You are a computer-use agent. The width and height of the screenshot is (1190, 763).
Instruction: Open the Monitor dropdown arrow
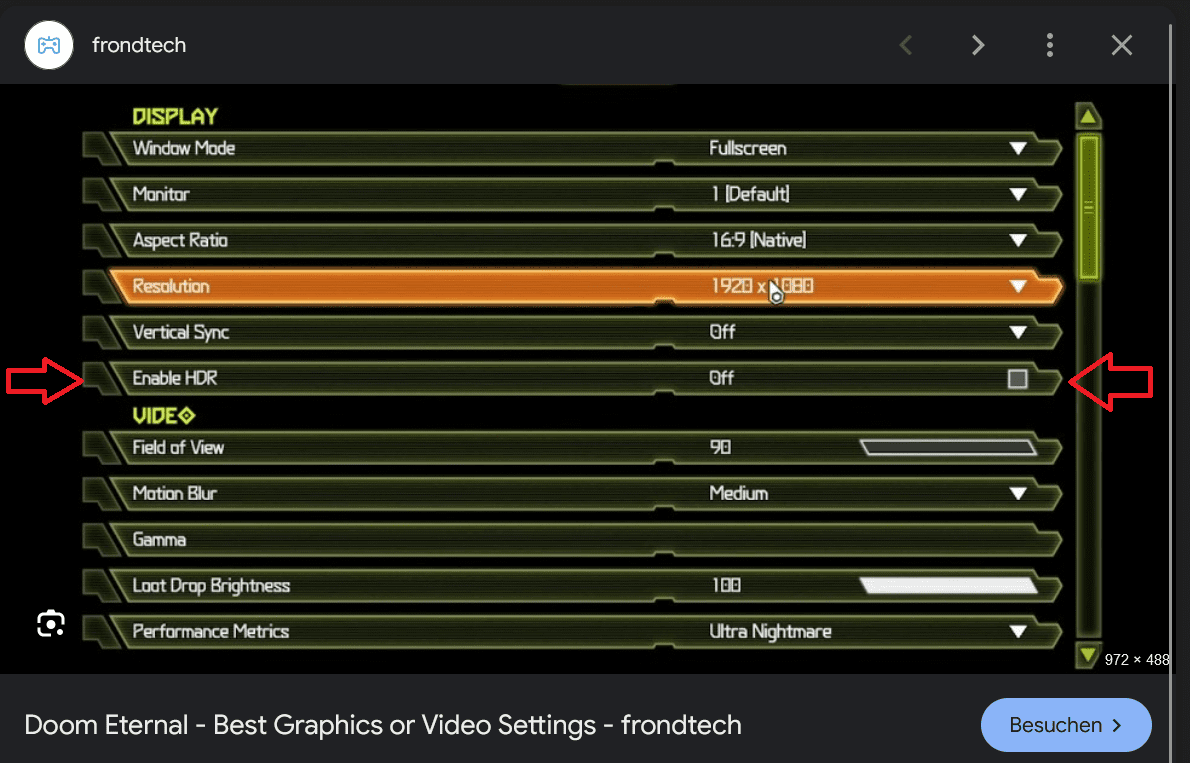point(1018,194)
